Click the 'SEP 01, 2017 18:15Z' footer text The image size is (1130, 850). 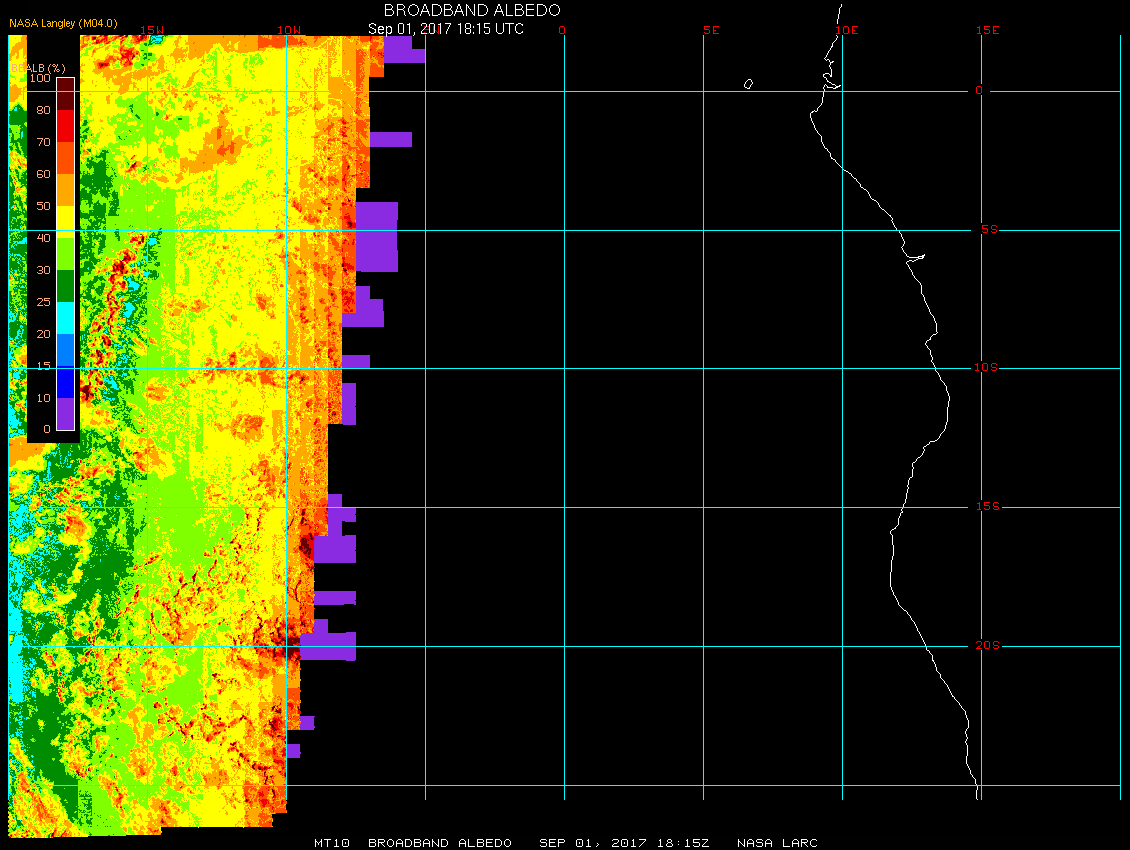click(624, 843)
